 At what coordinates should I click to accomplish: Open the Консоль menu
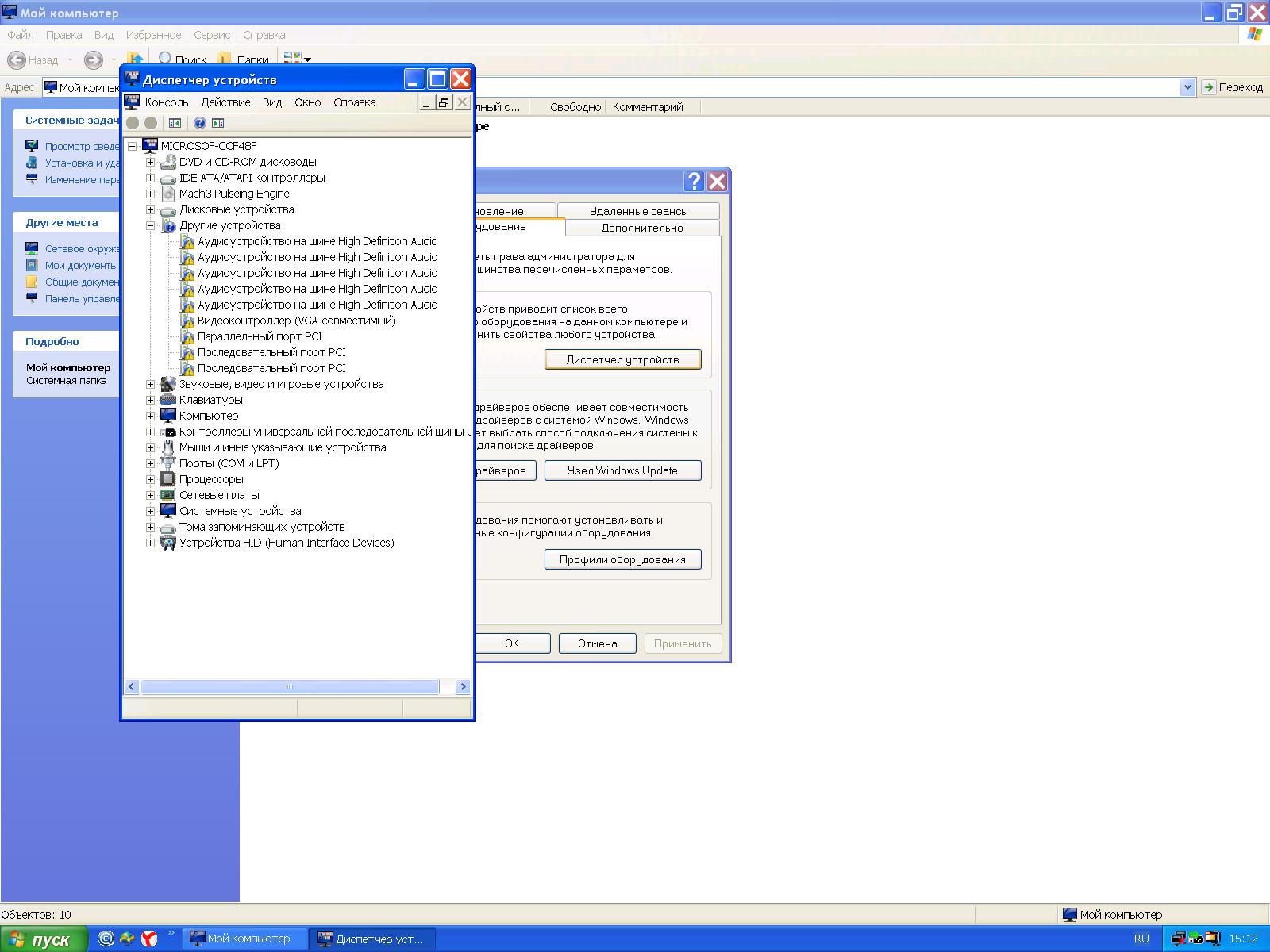click(x=167, y=102)
